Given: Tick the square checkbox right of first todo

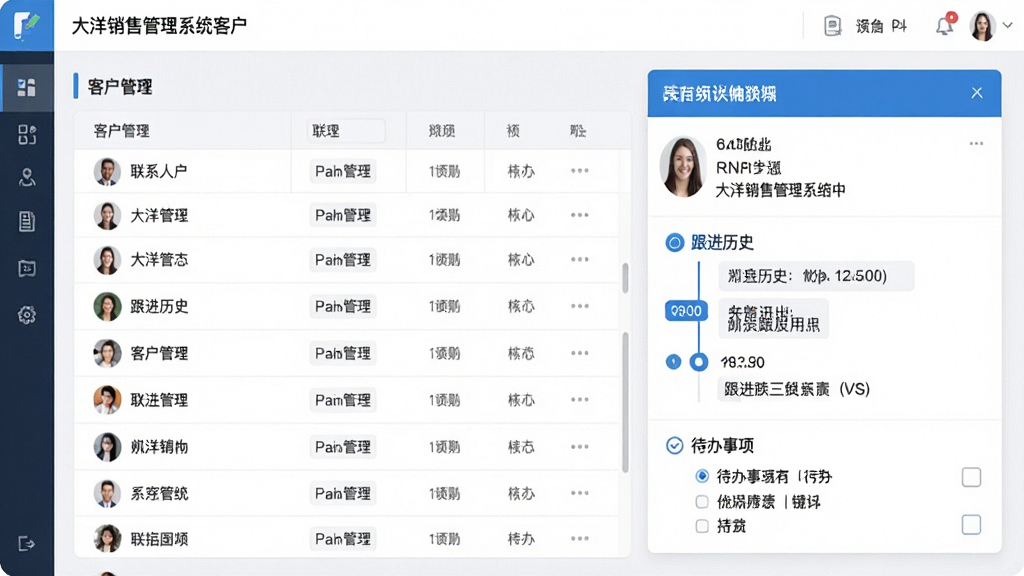Looking at the screenshot, I should (x=971, y=477).
